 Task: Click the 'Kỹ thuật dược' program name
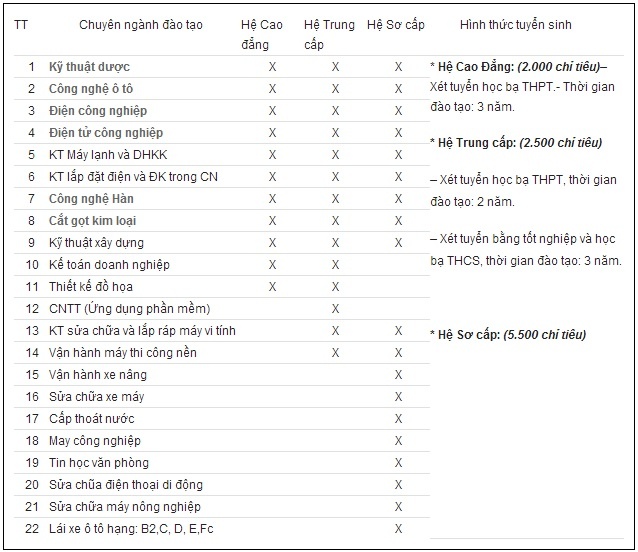pyautogui.click(x=90, y=67)
